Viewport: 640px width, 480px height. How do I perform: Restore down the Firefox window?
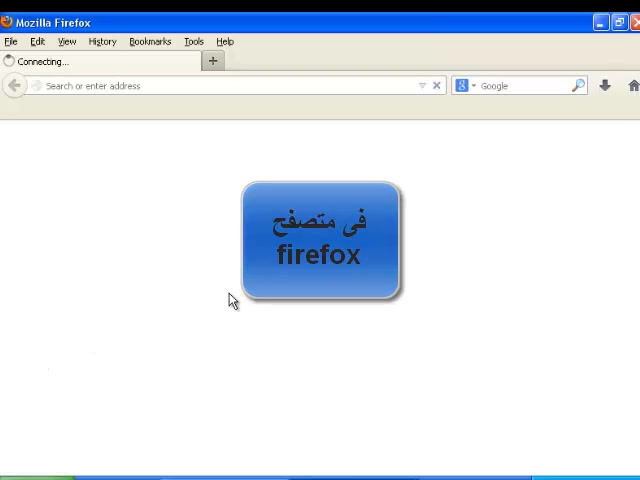620,22
